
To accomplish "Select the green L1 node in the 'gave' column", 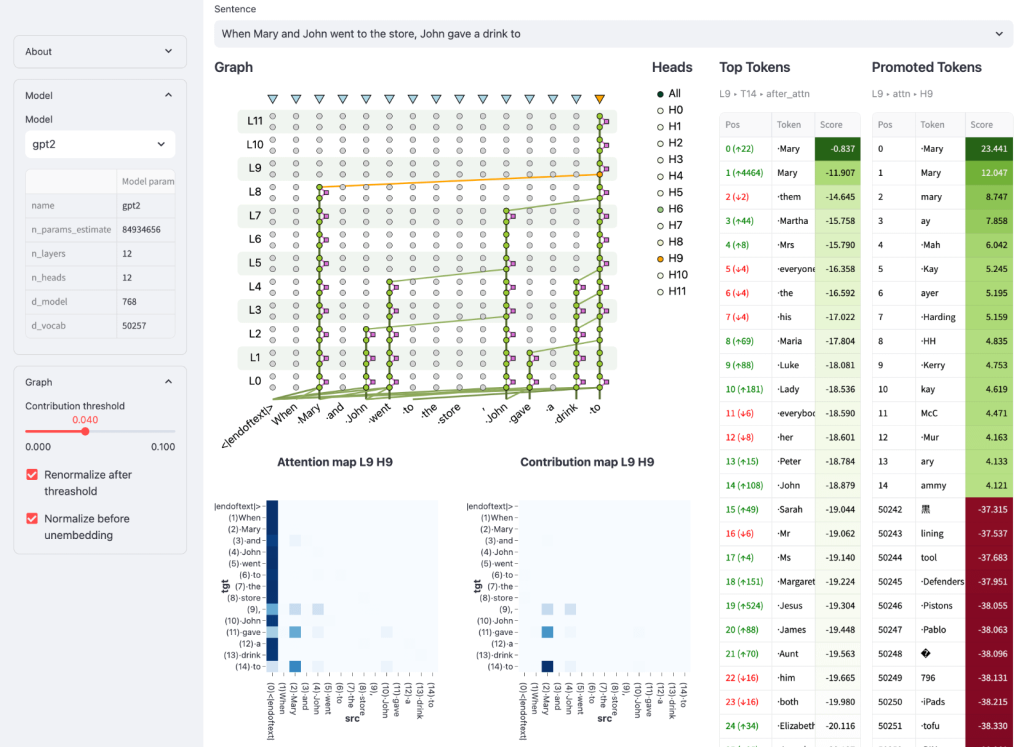I will [x=530, y=353].
